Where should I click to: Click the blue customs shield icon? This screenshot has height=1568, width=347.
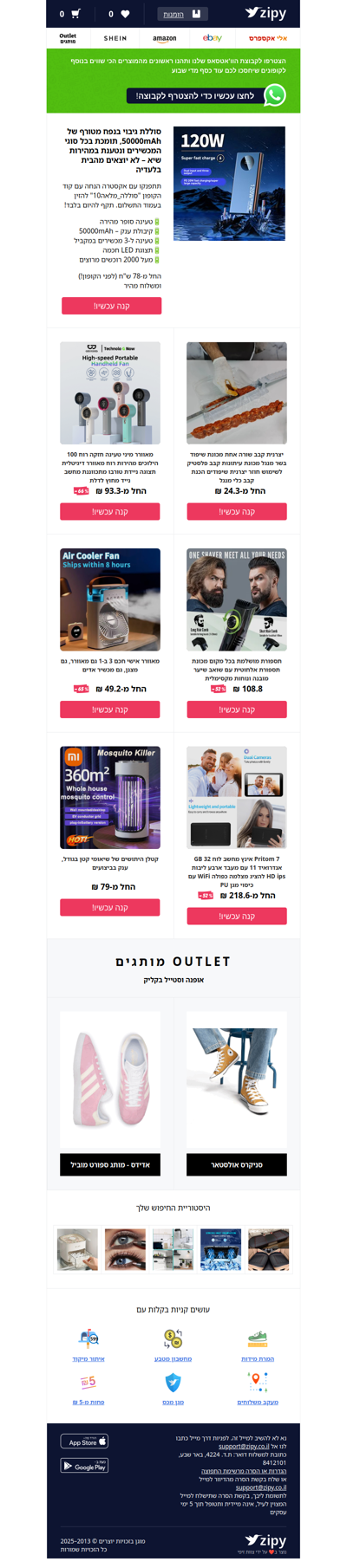click(173, 1382)
